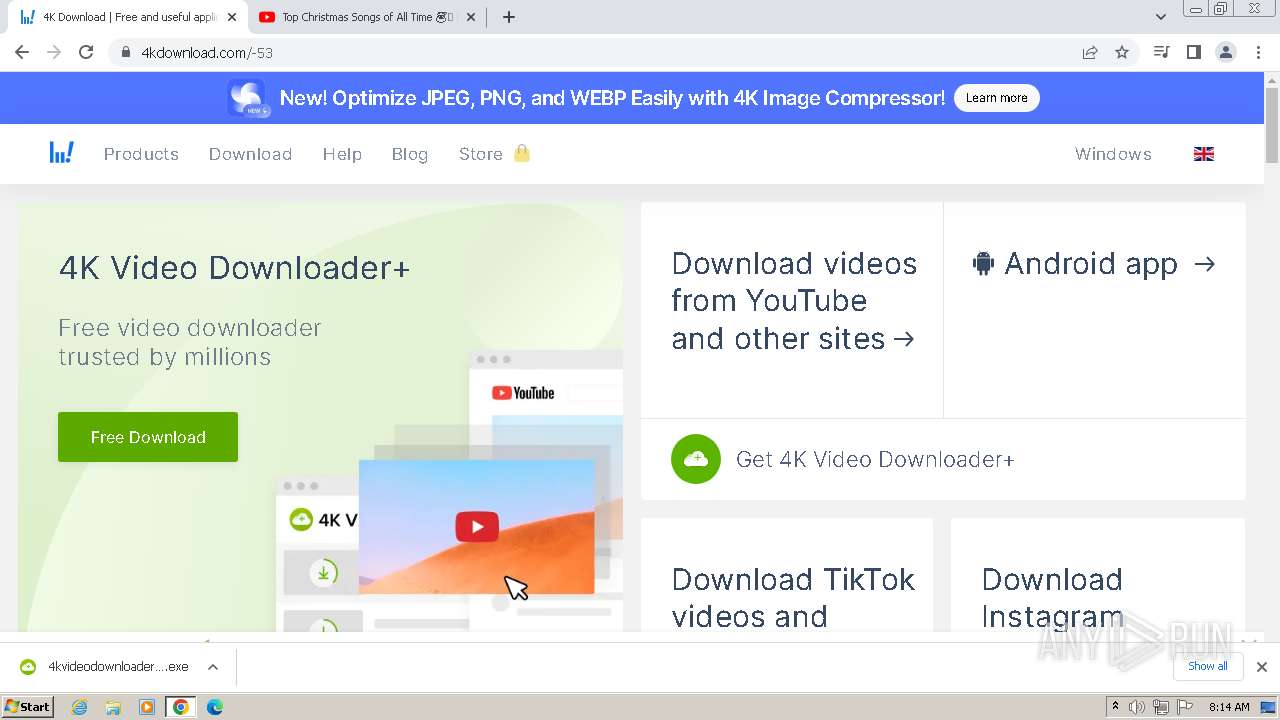Open the Products menu
This screenshot has height=720, width=1280.
point(141,154)
